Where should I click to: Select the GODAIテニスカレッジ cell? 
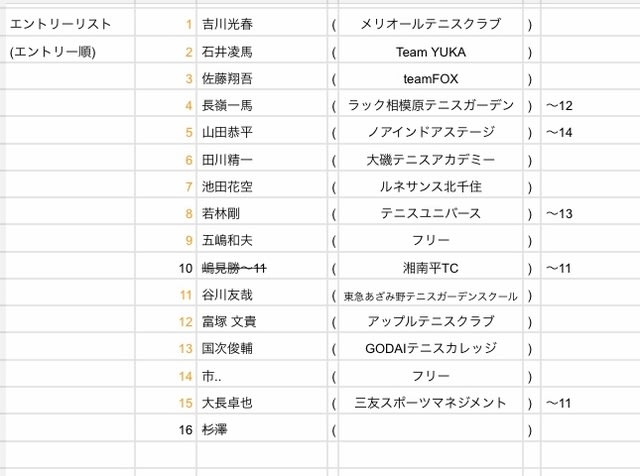point(431,348)
